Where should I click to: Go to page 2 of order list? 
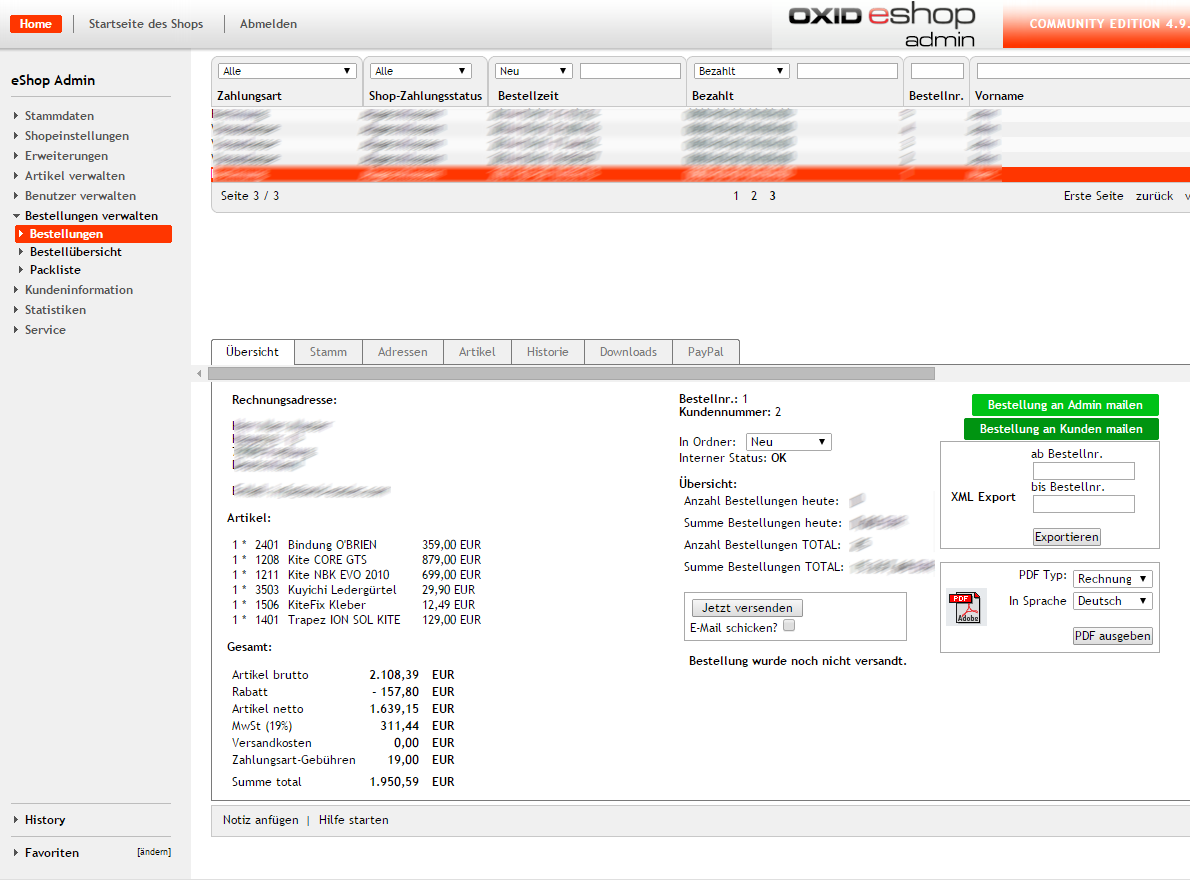754,196
